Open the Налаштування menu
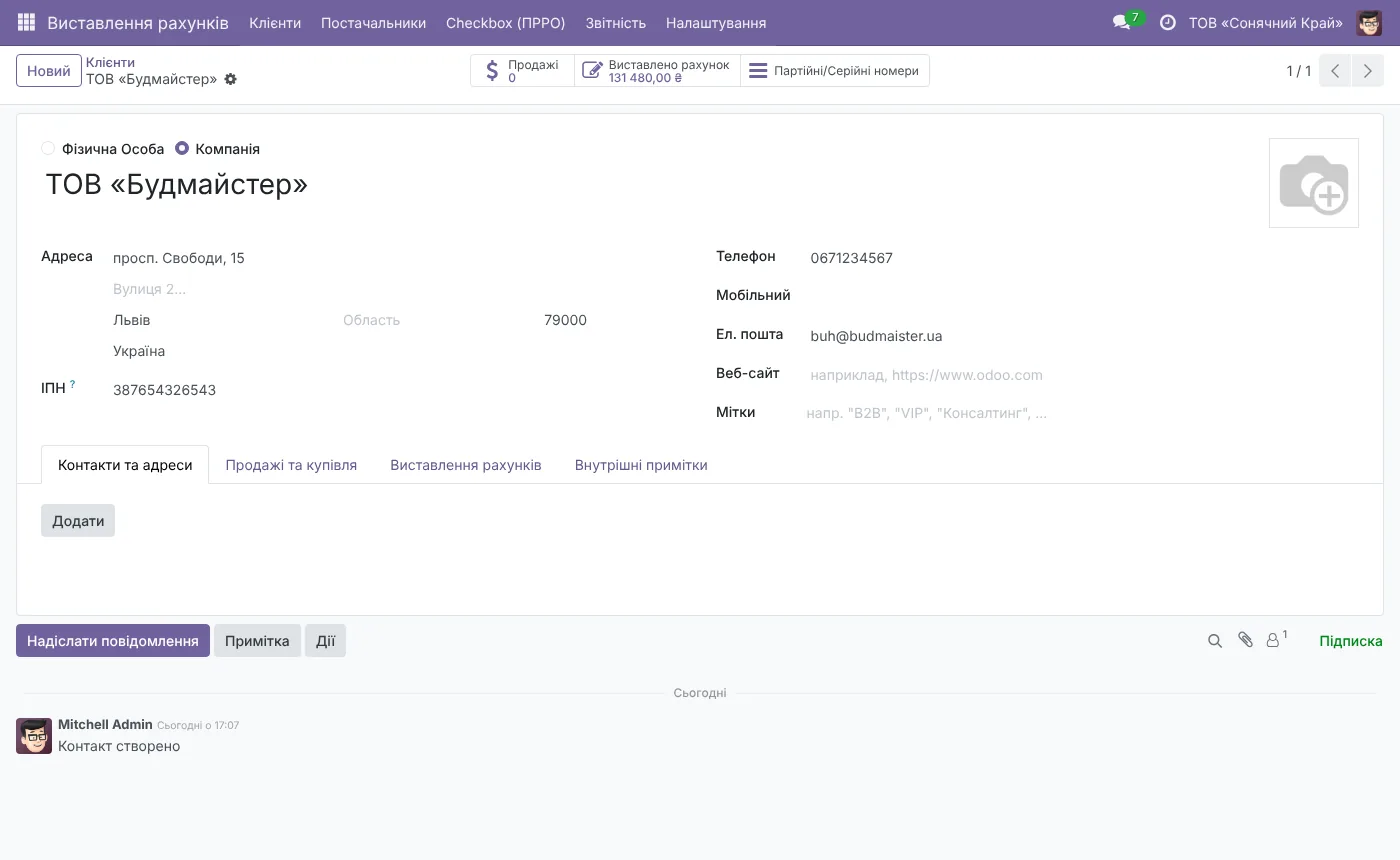The width and height of the screenshot is (1400, 860). pos(716,23)
